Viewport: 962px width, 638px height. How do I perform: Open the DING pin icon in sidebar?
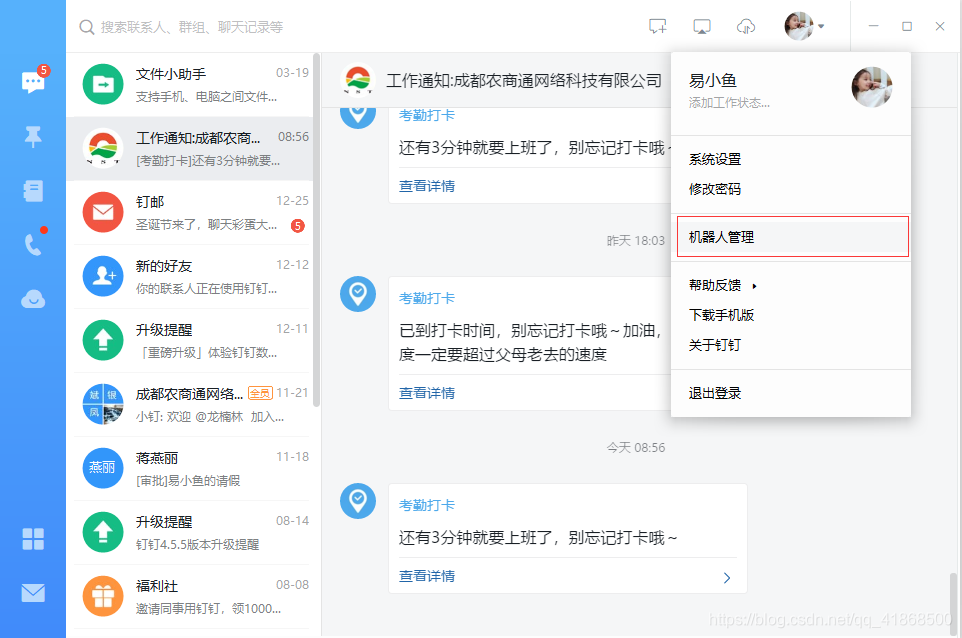[x=33, y=137]
